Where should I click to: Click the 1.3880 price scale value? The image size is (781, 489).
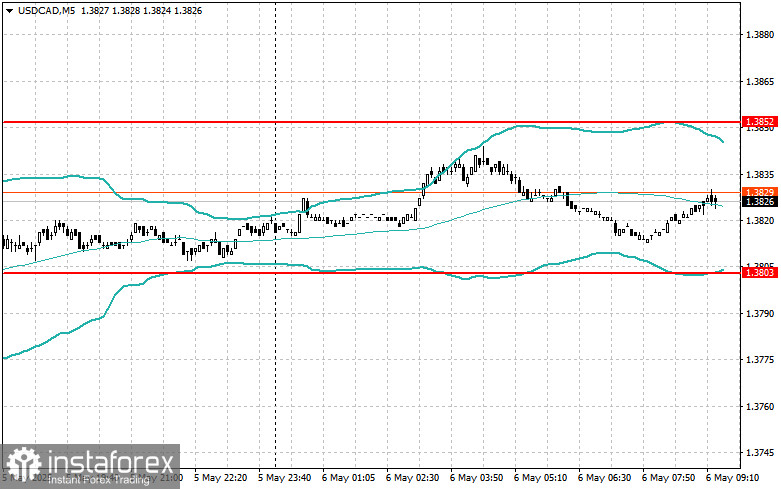(760, 35)
